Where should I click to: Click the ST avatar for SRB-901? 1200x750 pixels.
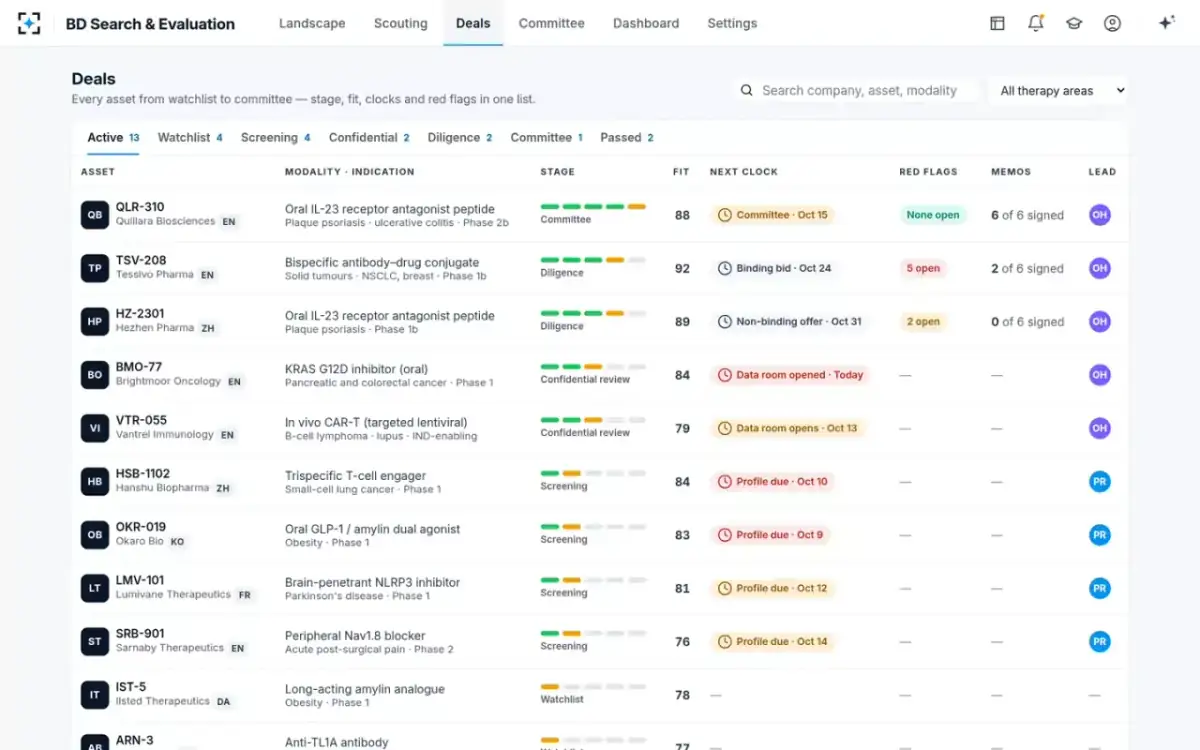pyautogui.click(x=95, y=642)
